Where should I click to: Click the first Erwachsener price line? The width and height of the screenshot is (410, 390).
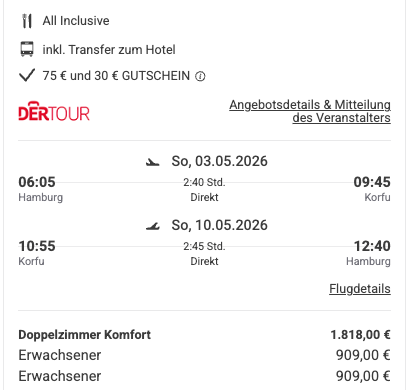[x=204, y=355]
